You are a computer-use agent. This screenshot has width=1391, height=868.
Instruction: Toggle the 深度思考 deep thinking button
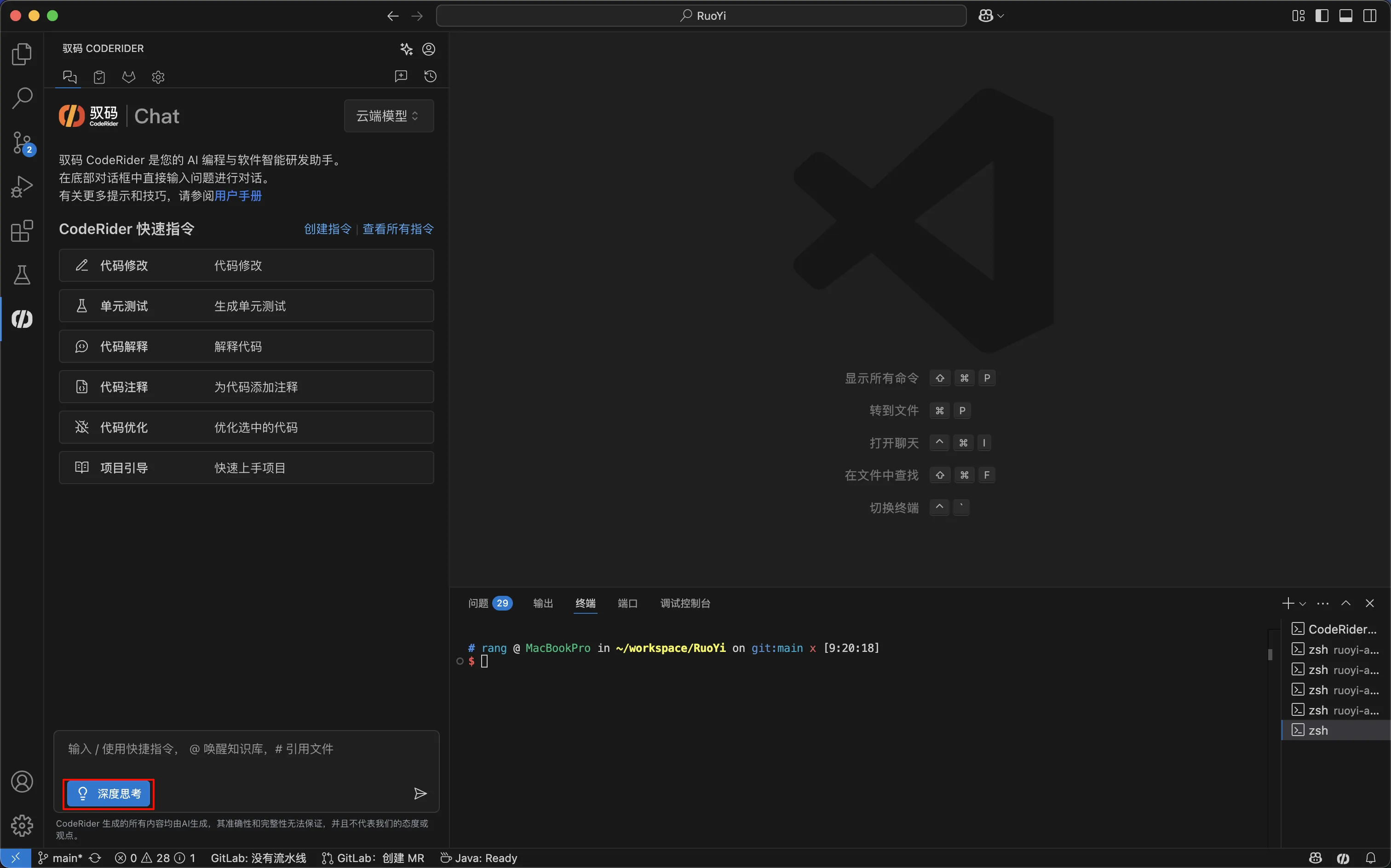tap(109, 794)
